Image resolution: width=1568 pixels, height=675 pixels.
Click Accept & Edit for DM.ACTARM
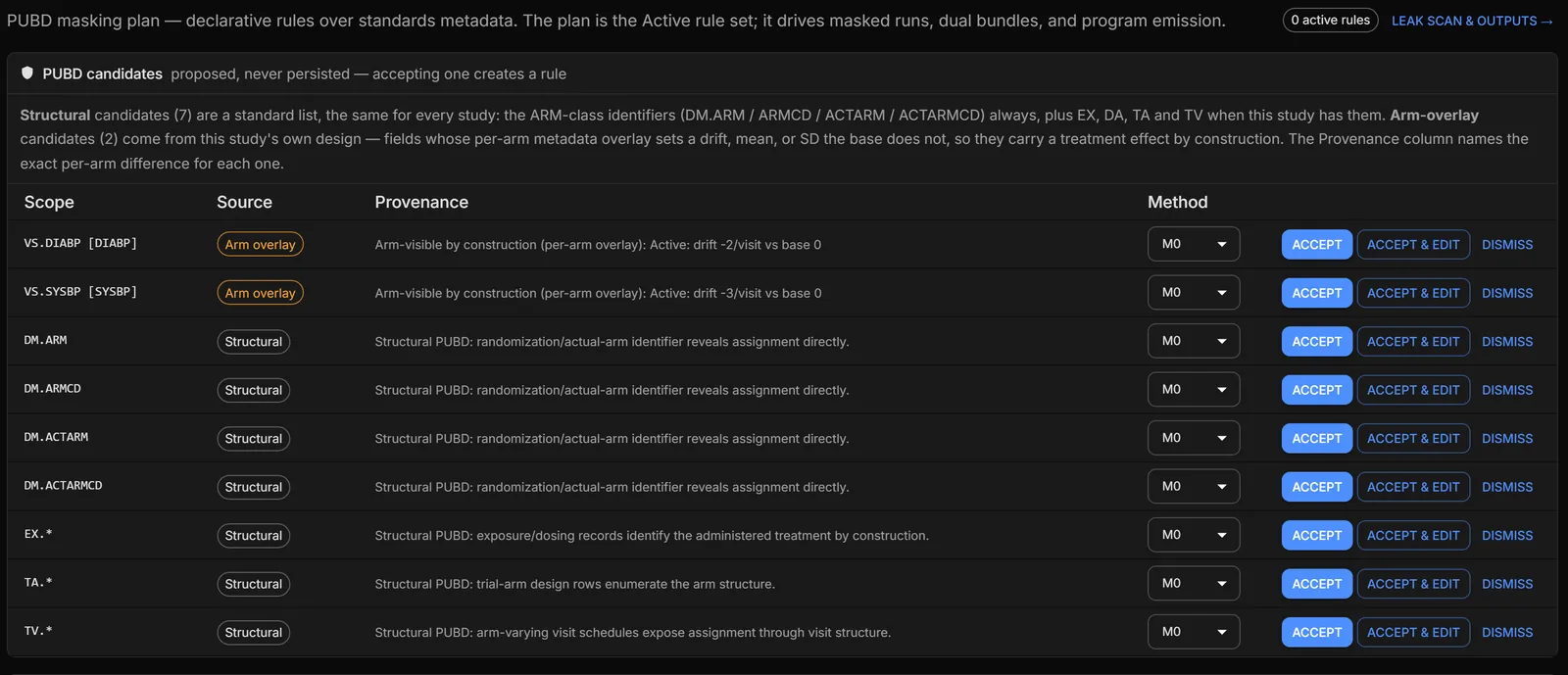1413,439
